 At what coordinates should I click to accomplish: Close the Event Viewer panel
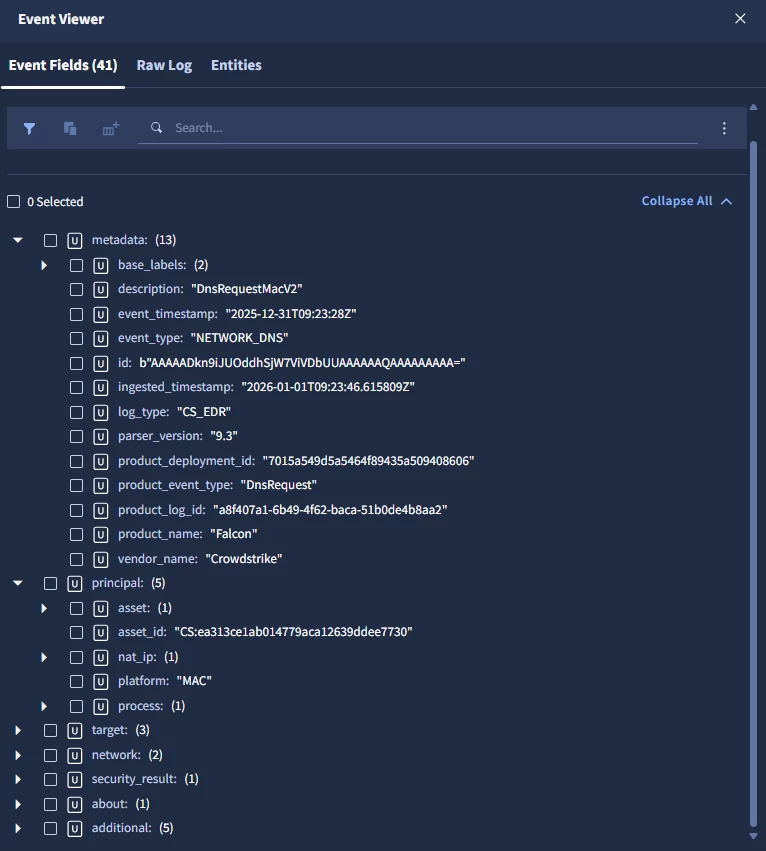pyautogui.click(x=740, y=18)
